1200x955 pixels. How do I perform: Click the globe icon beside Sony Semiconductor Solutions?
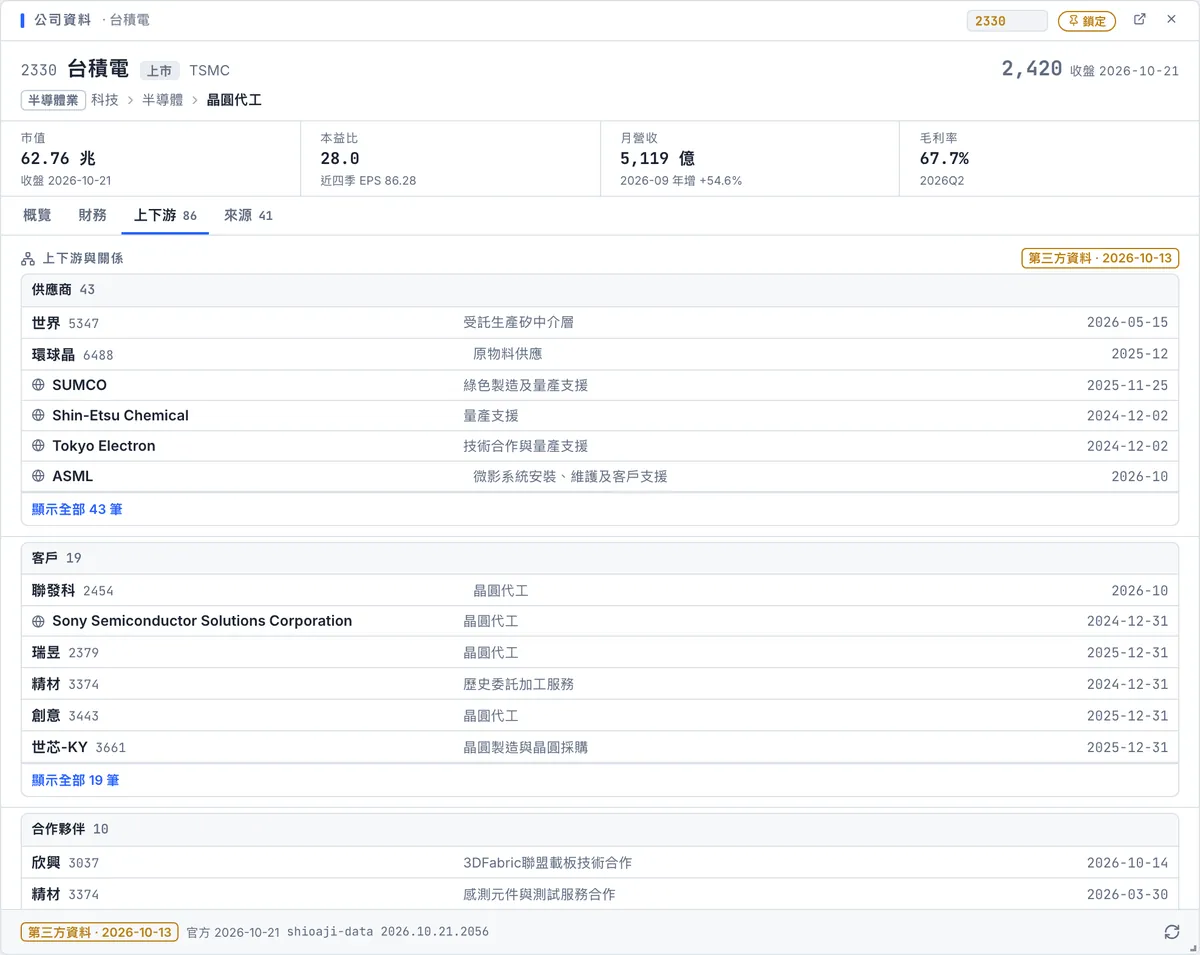click(39, 621)
